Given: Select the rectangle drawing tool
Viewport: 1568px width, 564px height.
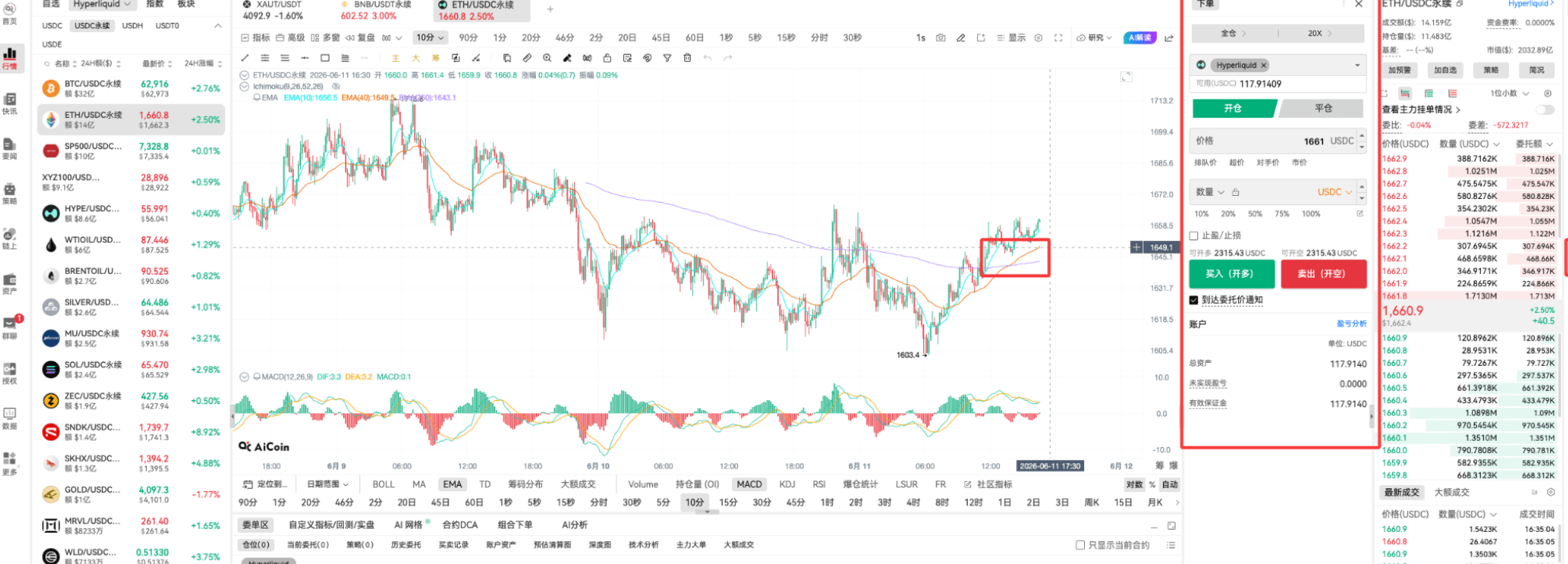Looking at the screenshot, I should 325,58.
